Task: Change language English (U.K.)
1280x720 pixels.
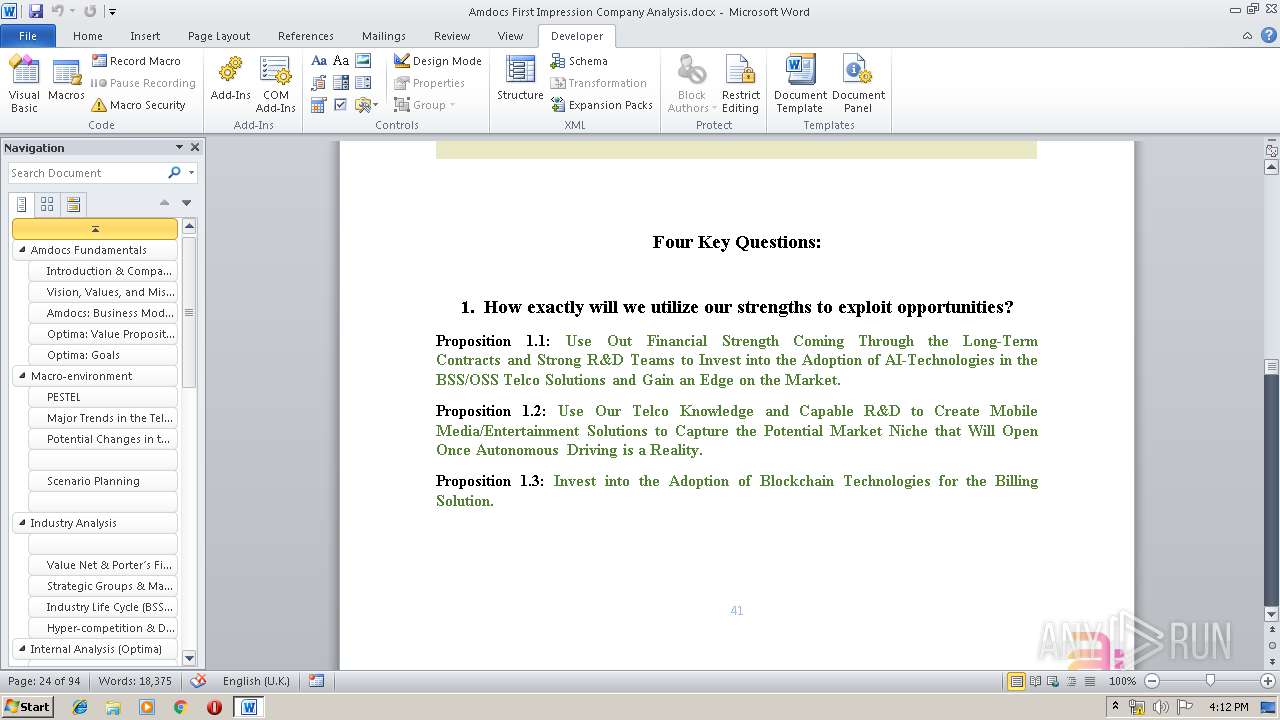Action: point(256,681)
